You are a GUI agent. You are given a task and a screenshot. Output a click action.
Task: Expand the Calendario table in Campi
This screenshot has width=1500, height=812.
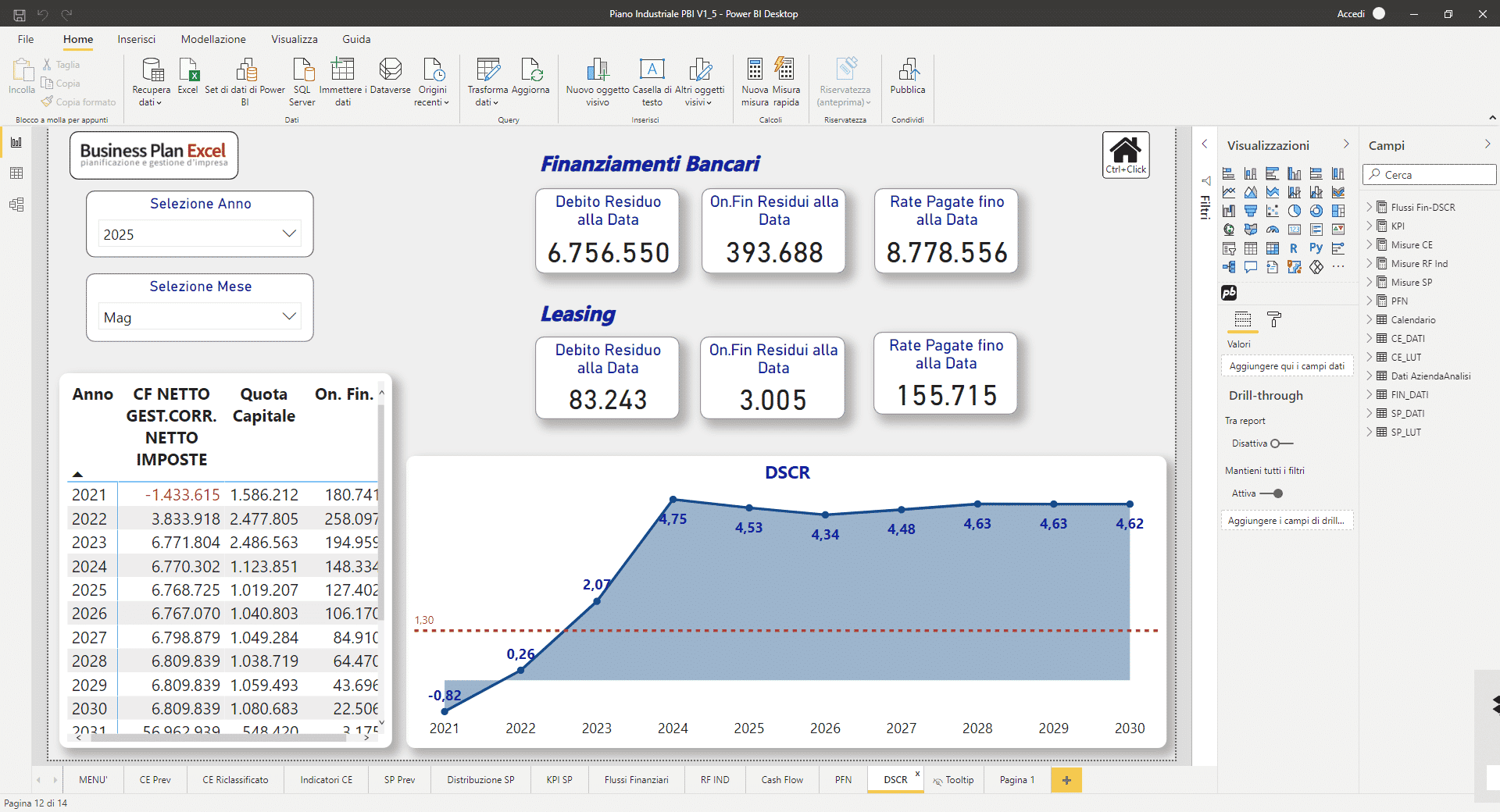pyautogui.click(x=1370, y=320)
